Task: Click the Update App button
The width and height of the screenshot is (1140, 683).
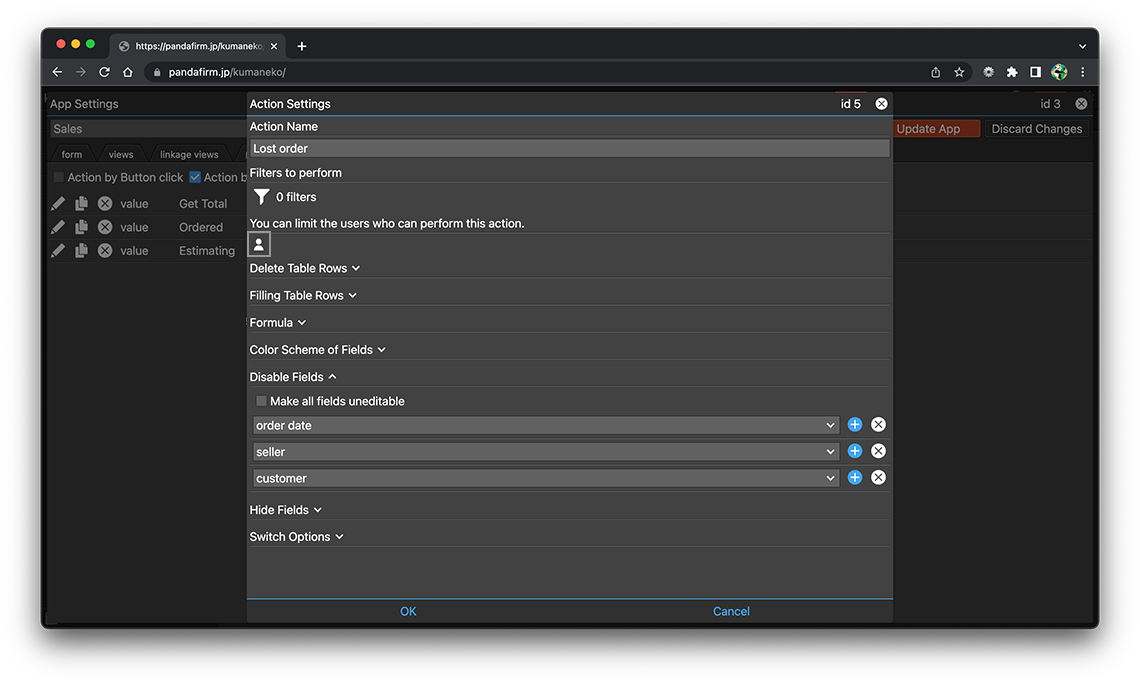Action: [928, 129]
